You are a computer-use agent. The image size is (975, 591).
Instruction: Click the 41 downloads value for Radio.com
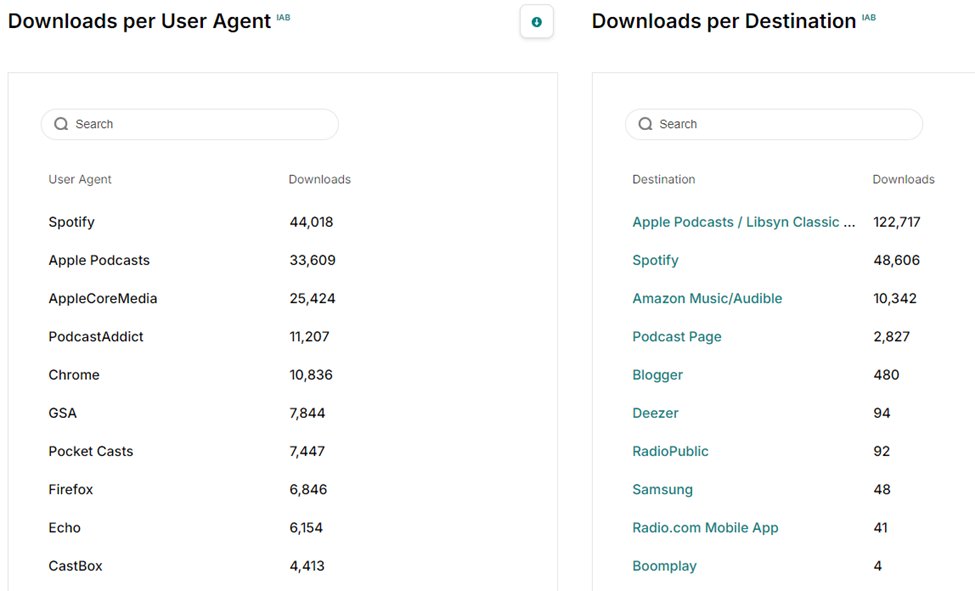point(880,528)
